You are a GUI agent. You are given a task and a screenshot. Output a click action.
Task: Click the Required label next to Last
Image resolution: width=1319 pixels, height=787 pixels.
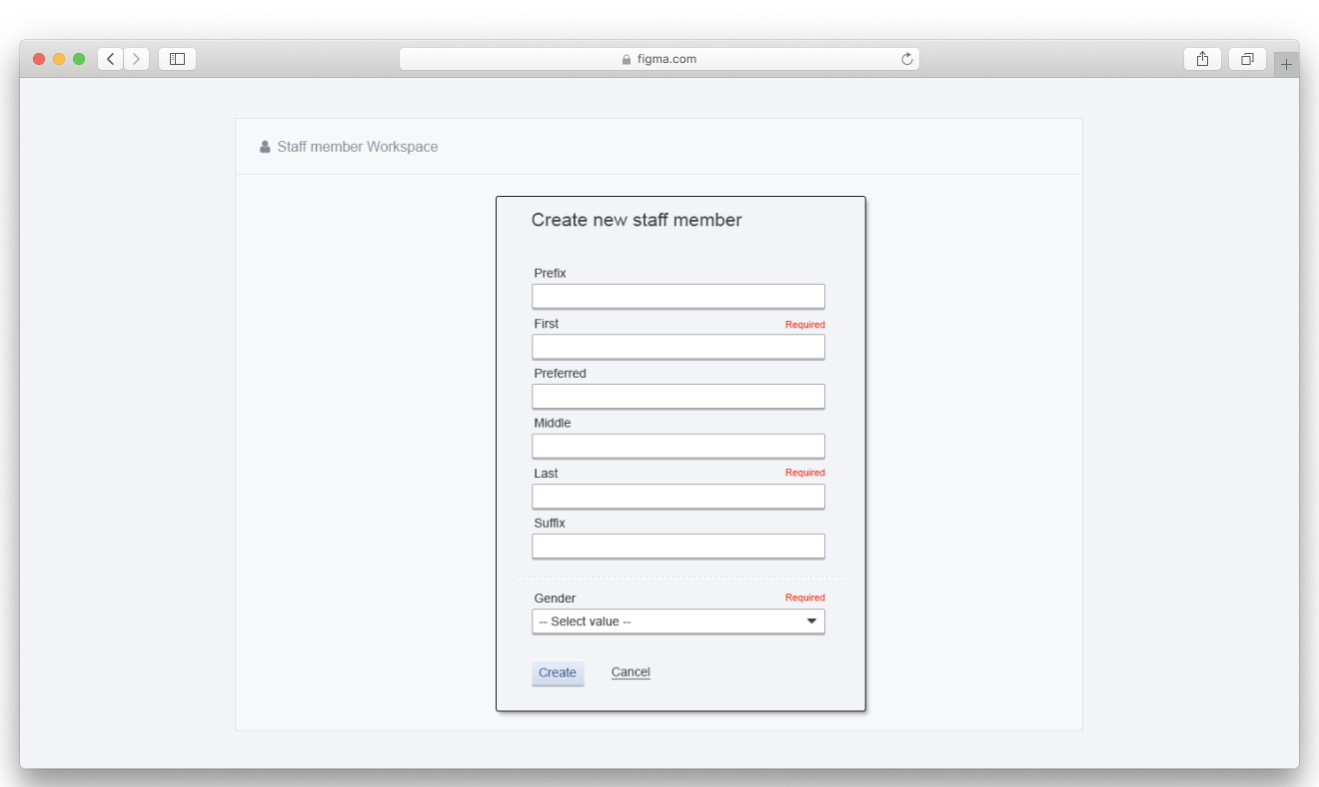[805, 472]
